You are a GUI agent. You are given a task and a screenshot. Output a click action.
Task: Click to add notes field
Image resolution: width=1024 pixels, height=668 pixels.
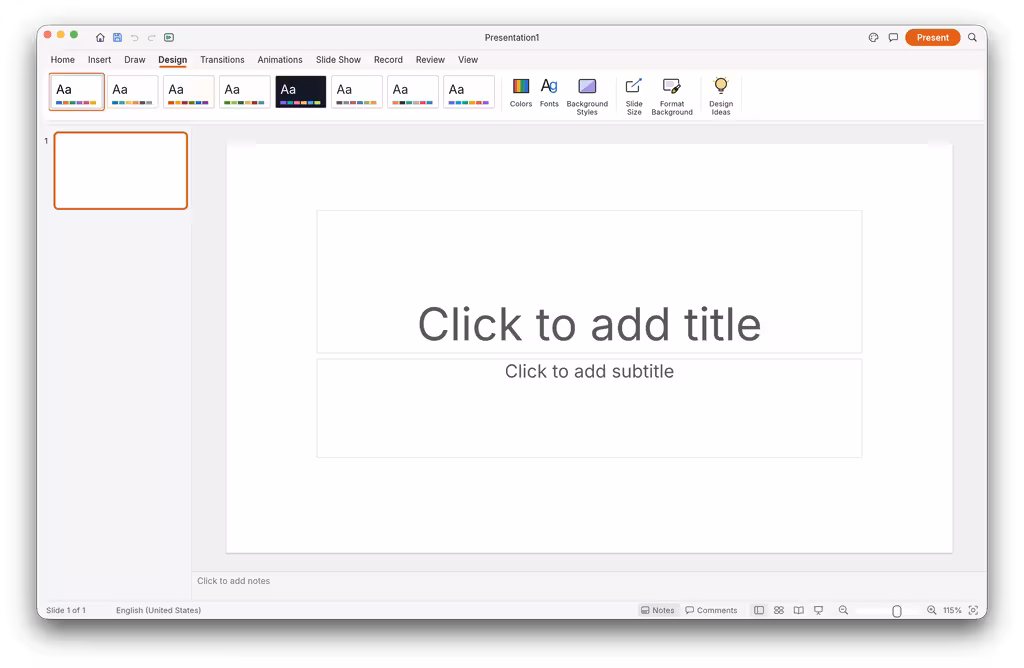coord(588,581)
